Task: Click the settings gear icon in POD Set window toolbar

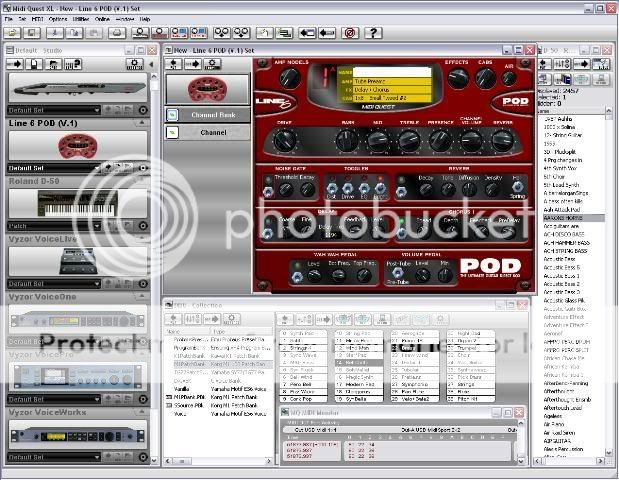Action: [212, 64]
